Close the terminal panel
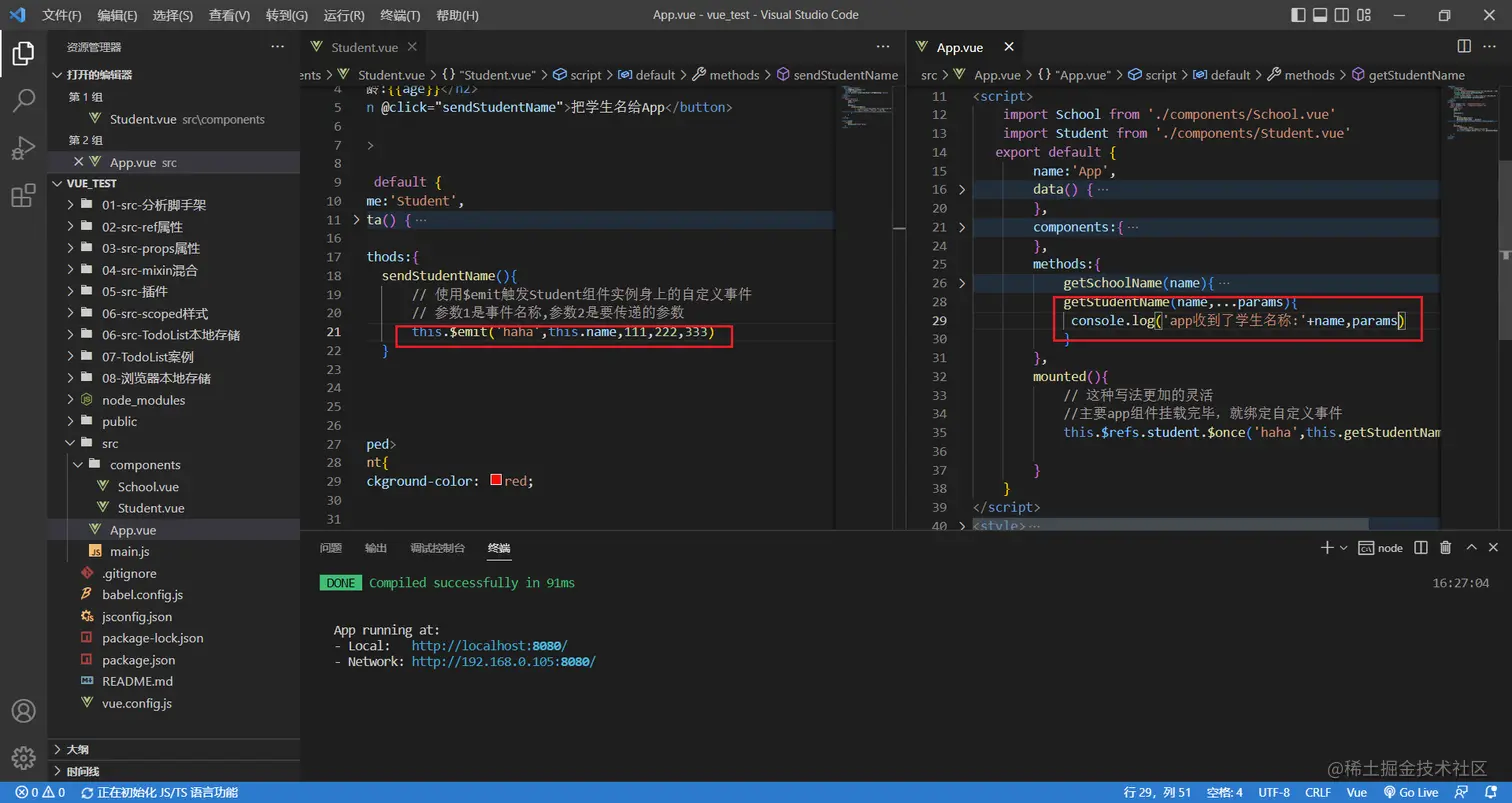Viewport: 1512px width, 803px height. (x=1493, y=547)
